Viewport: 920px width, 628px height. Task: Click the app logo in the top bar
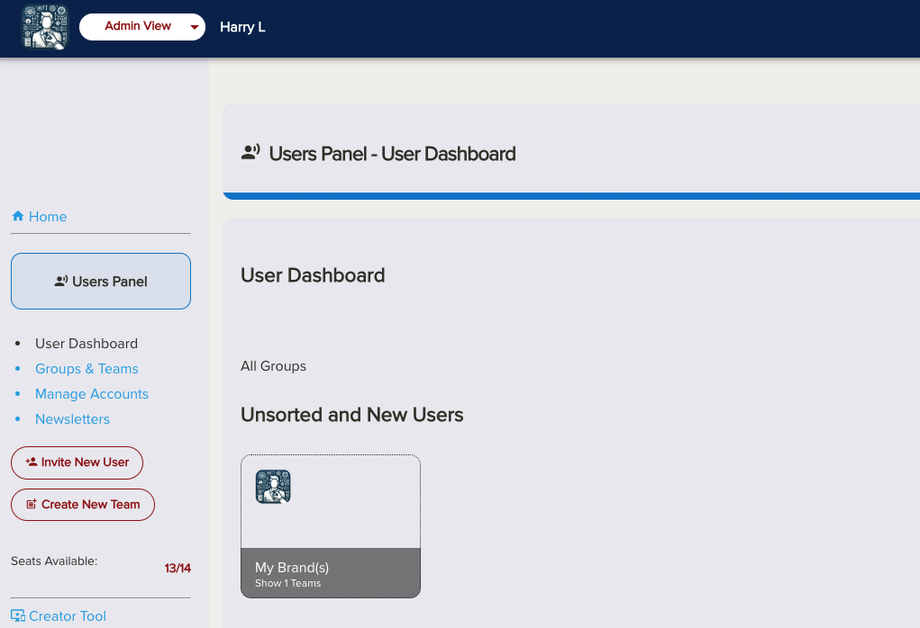pyautogui.click(x=45, y=27)
